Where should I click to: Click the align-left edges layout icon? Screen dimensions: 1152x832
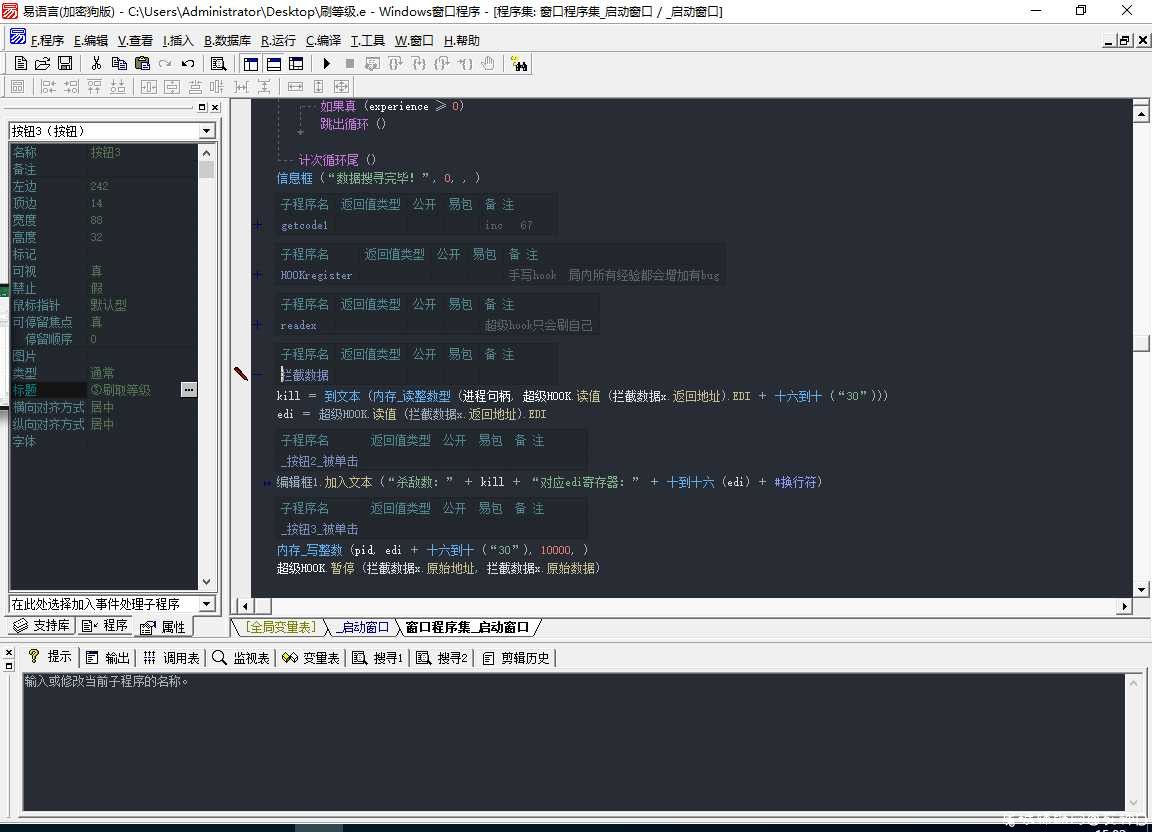(48, 87)
